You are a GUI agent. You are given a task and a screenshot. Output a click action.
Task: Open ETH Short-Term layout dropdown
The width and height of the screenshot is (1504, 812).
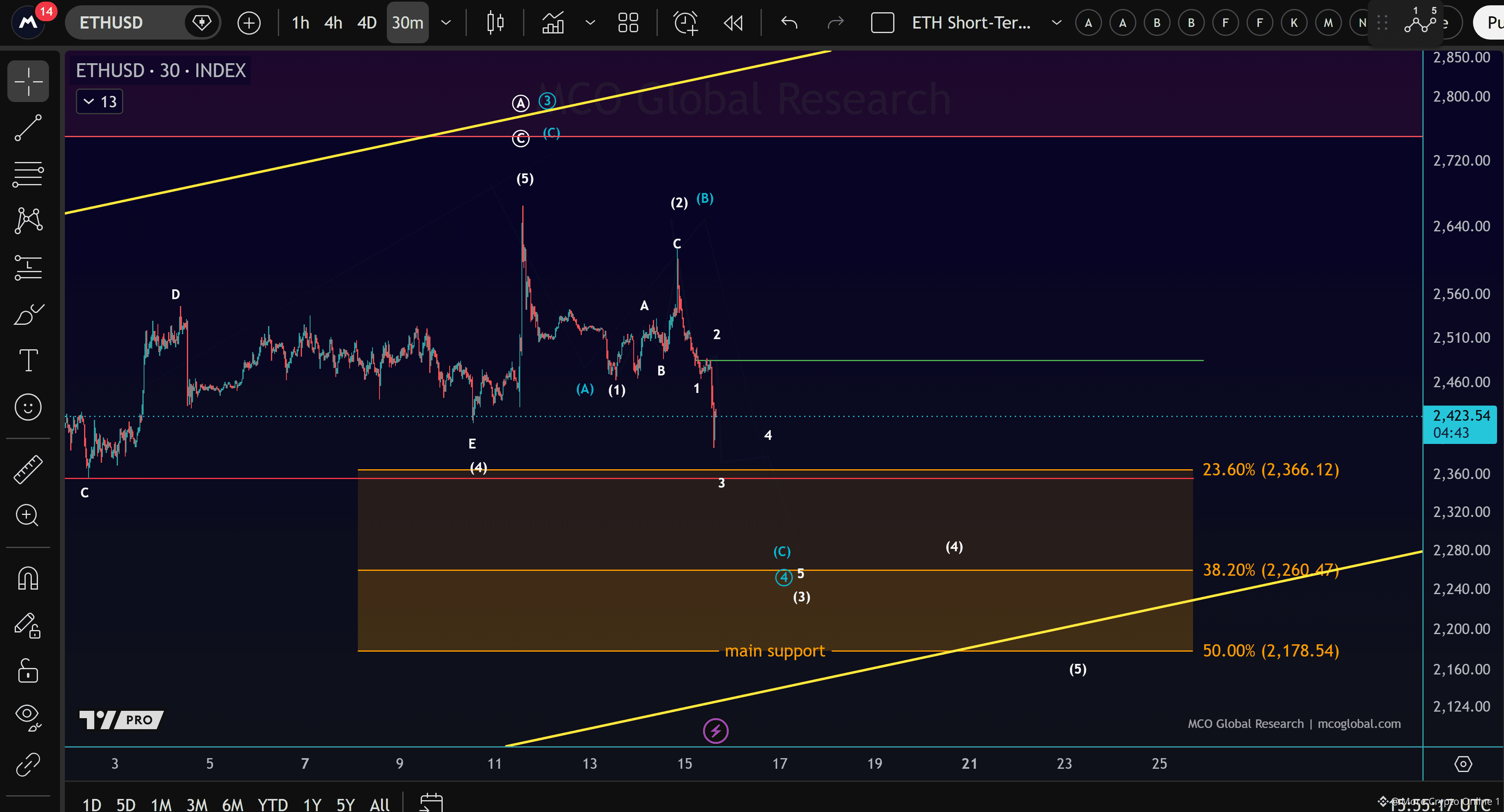point(1056,23)
